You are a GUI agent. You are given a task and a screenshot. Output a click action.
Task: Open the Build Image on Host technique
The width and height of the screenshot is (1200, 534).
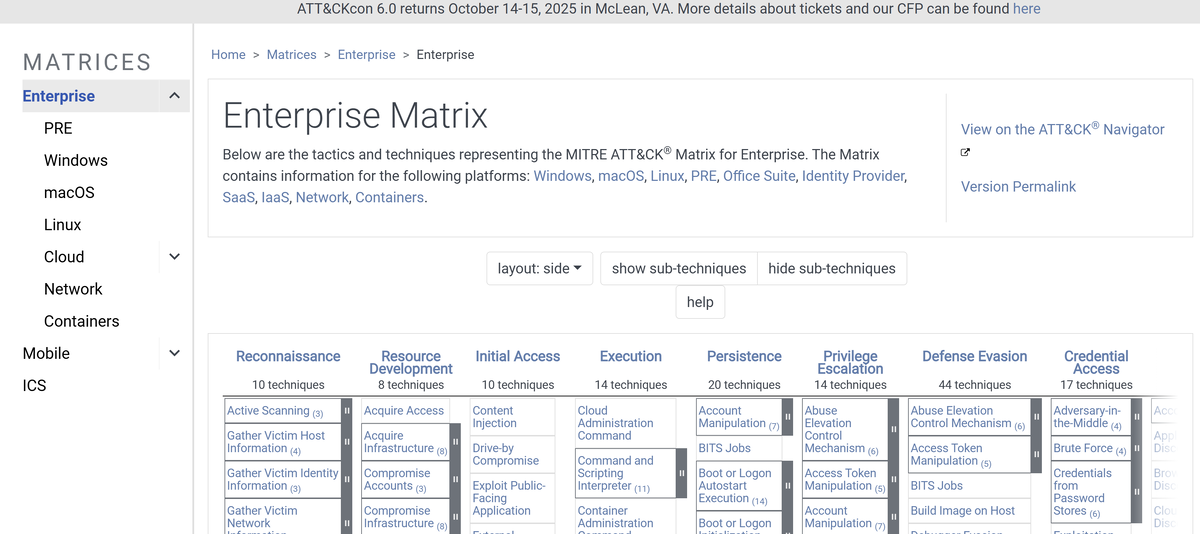(963, 511)
